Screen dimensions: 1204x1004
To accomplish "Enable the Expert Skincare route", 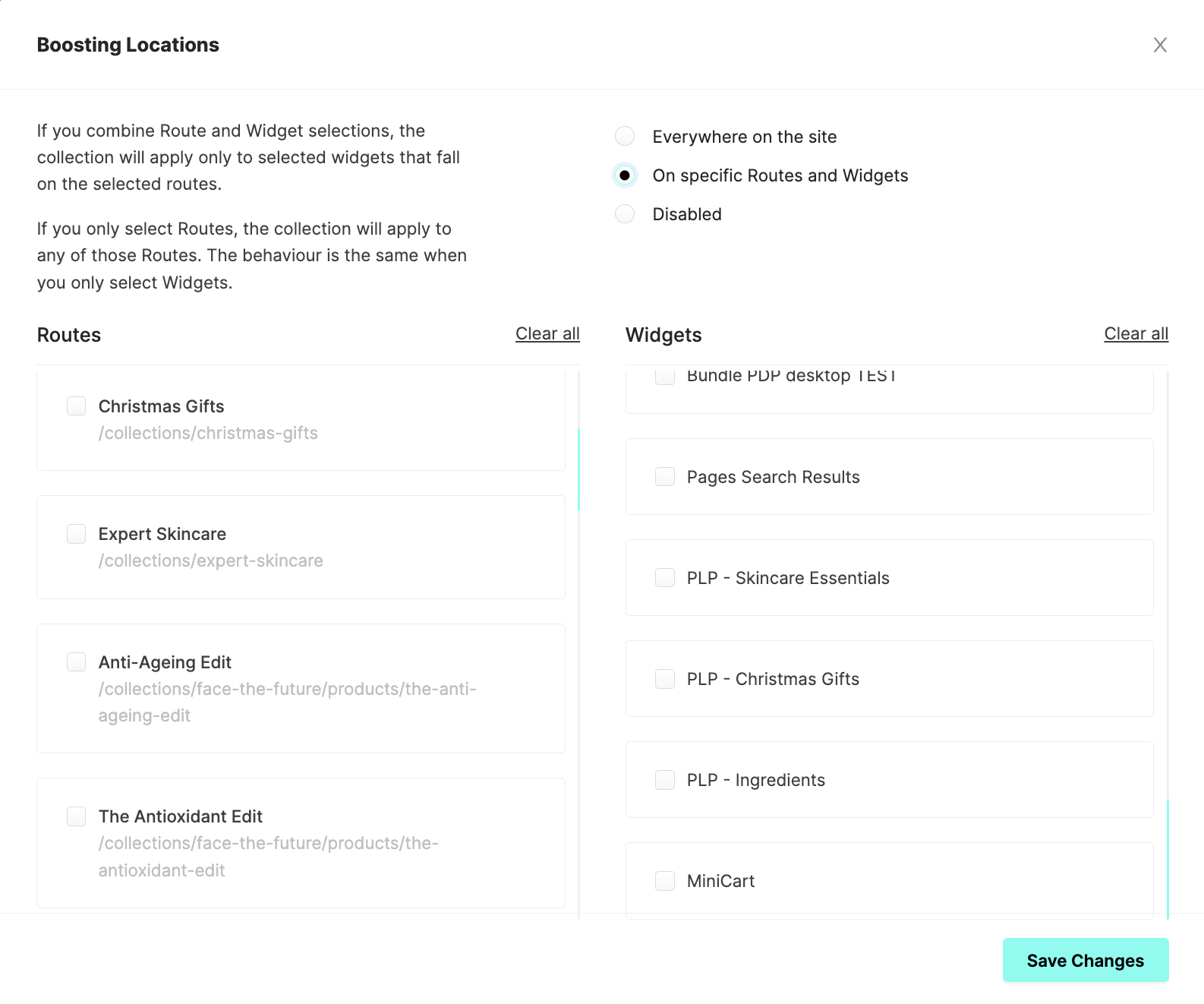I will (77, 534).
